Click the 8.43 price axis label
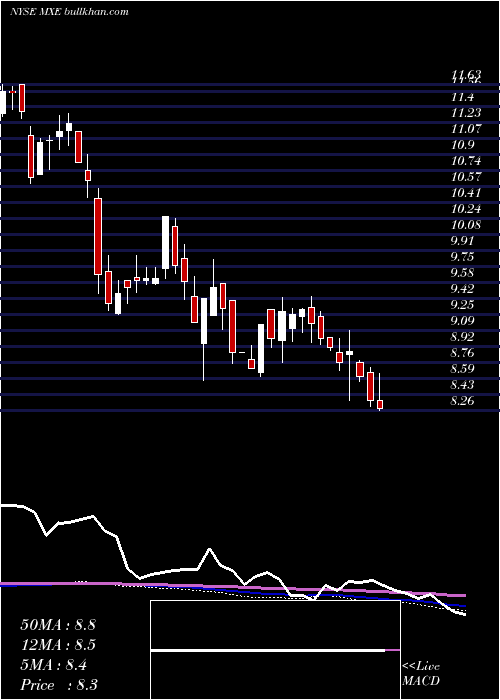The width and height of the screenshot is (500, 700). click(462, 385)
